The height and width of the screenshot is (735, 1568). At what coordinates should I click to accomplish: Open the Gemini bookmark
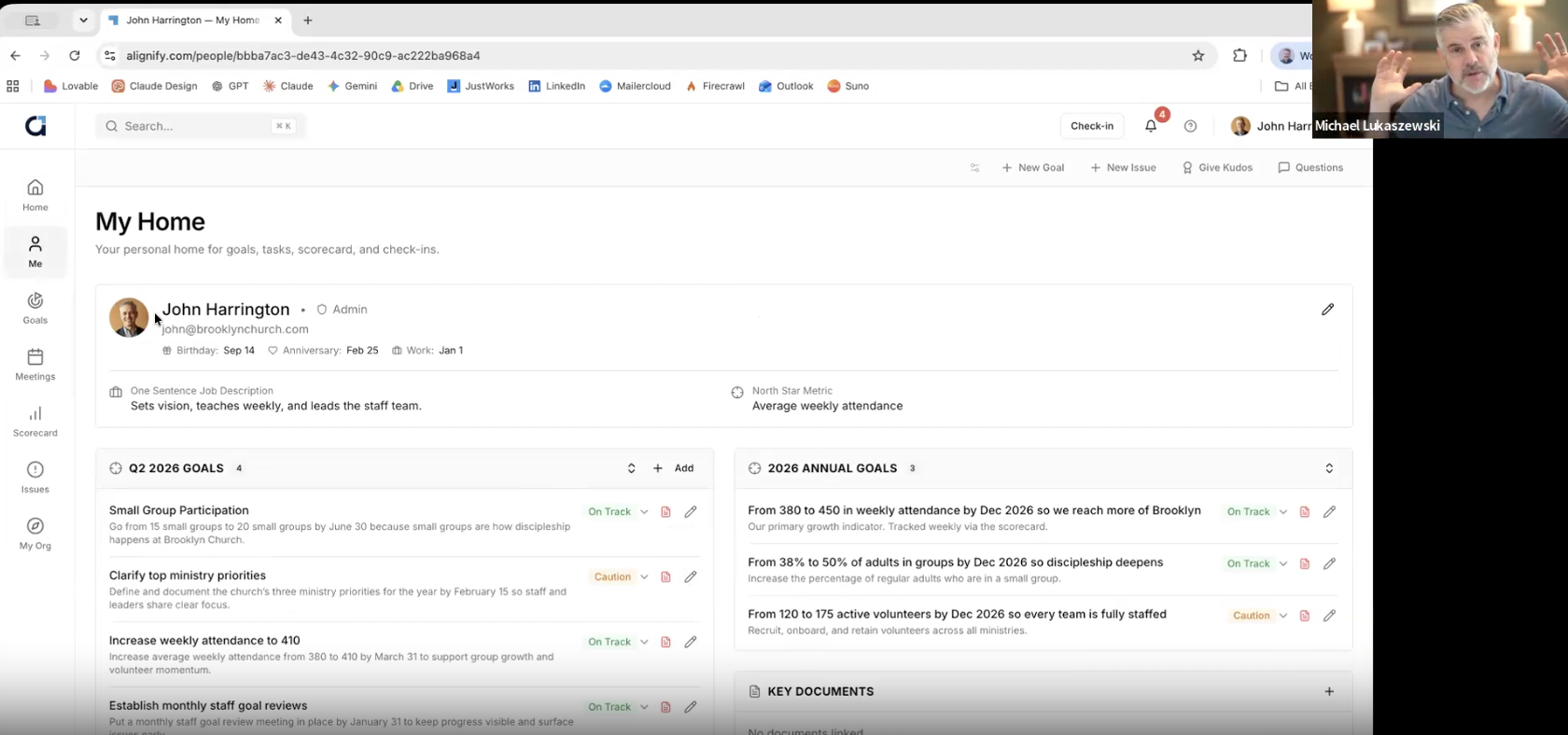(x=352, y=86)
